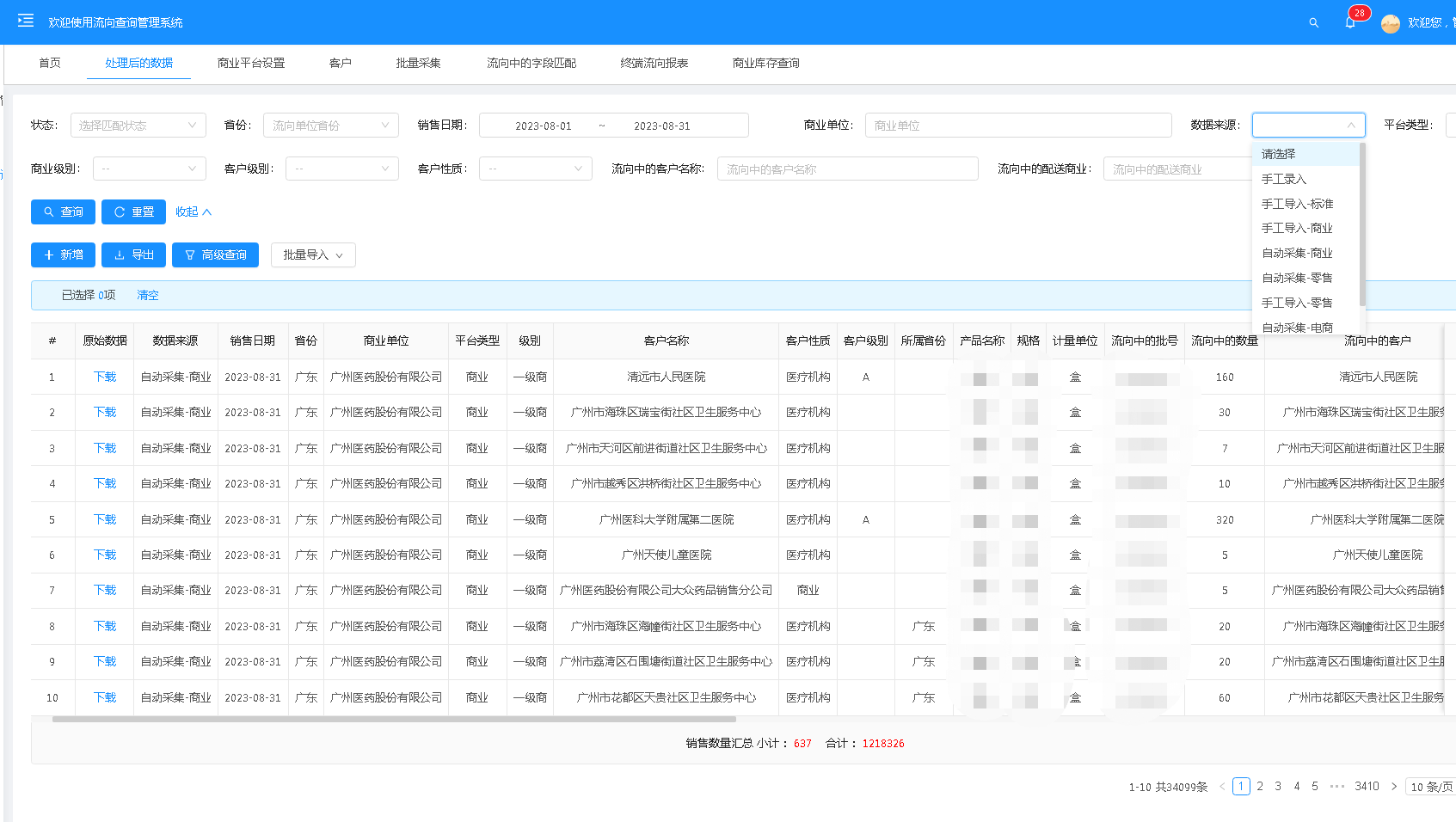Screen dimensions: 1456x822
Task: Focus the 流向中的配送商业 input
Action: [x=1178, y=169]
